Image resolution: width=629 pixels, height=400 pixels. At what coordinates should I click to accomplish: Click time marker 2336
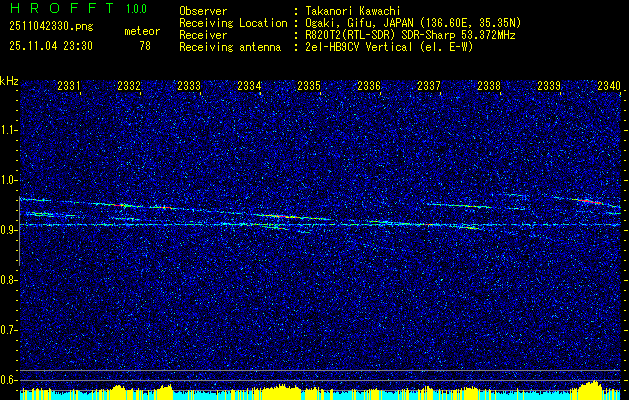pyautogui.click(x=369, y=86)
